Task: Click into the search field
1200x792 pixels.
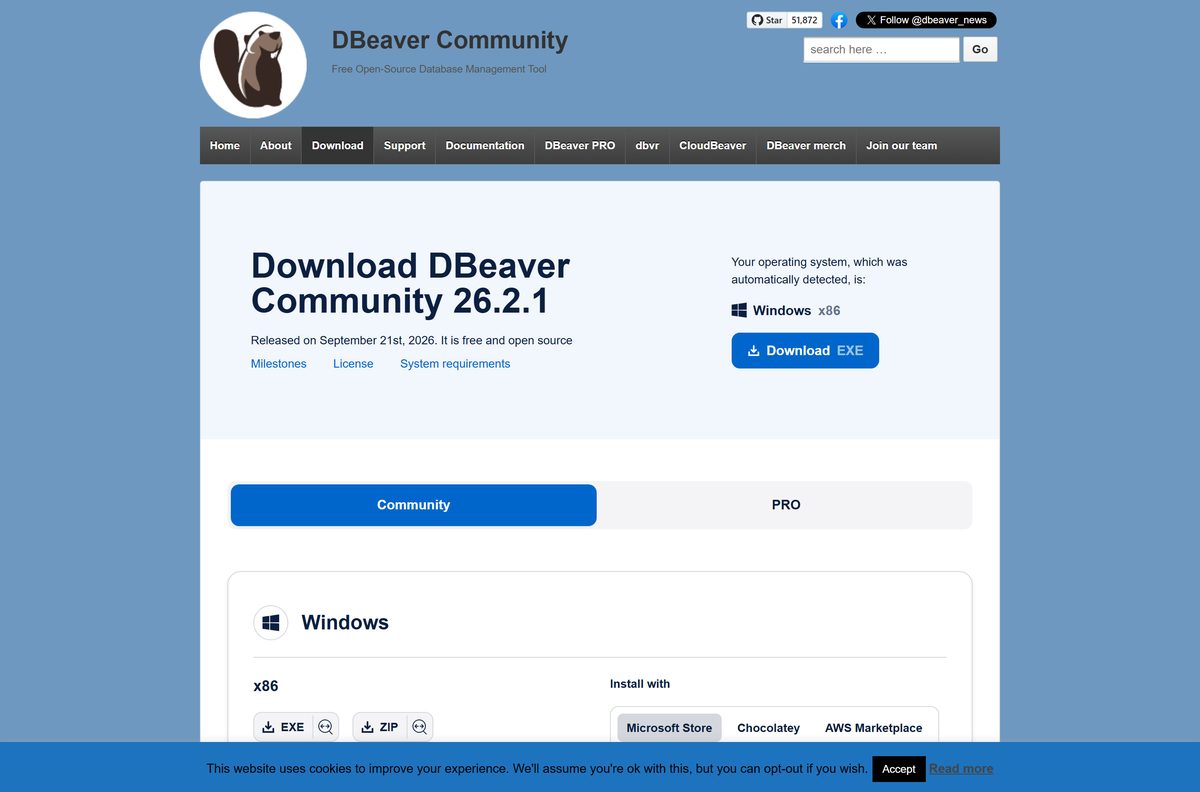Action: (881, 49)
